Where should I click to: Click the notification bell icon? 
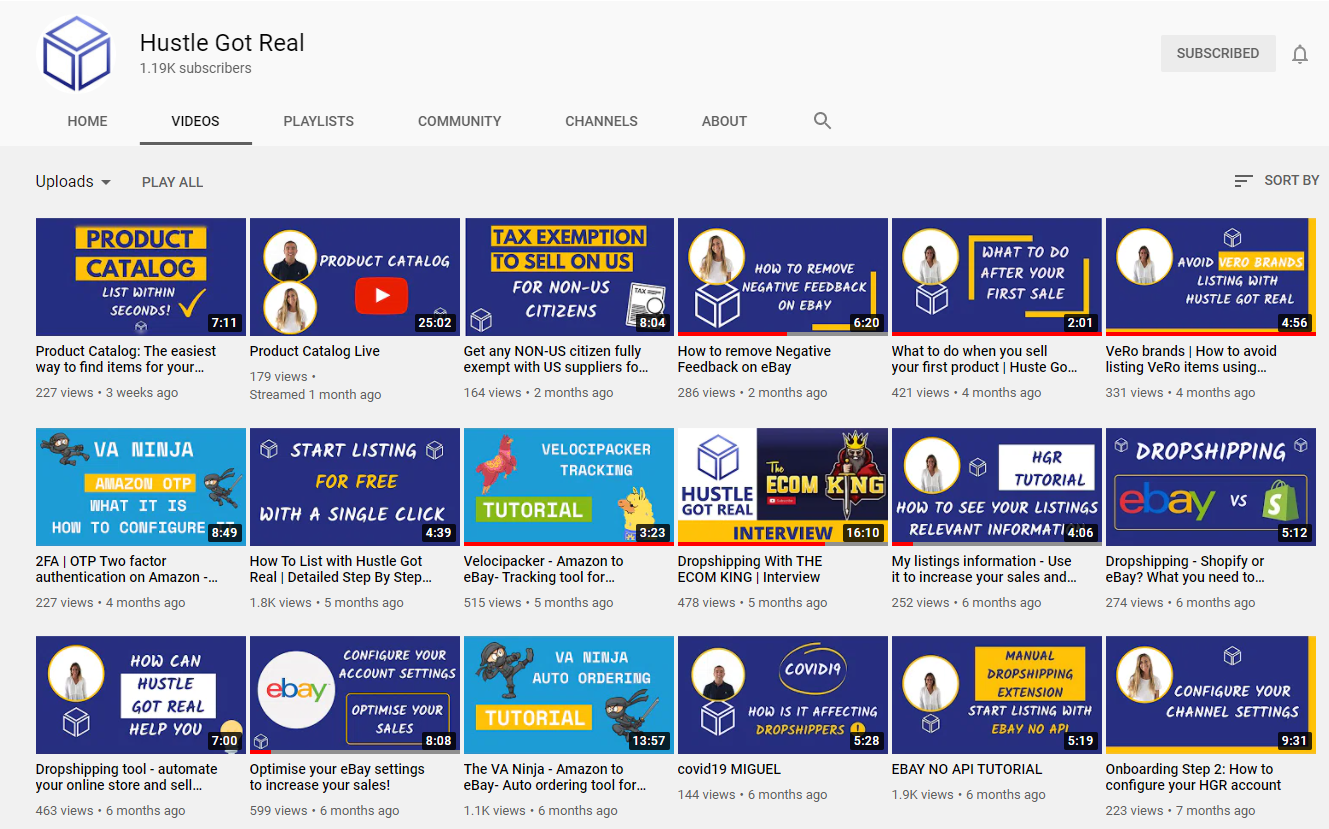tap(1300, 54)
